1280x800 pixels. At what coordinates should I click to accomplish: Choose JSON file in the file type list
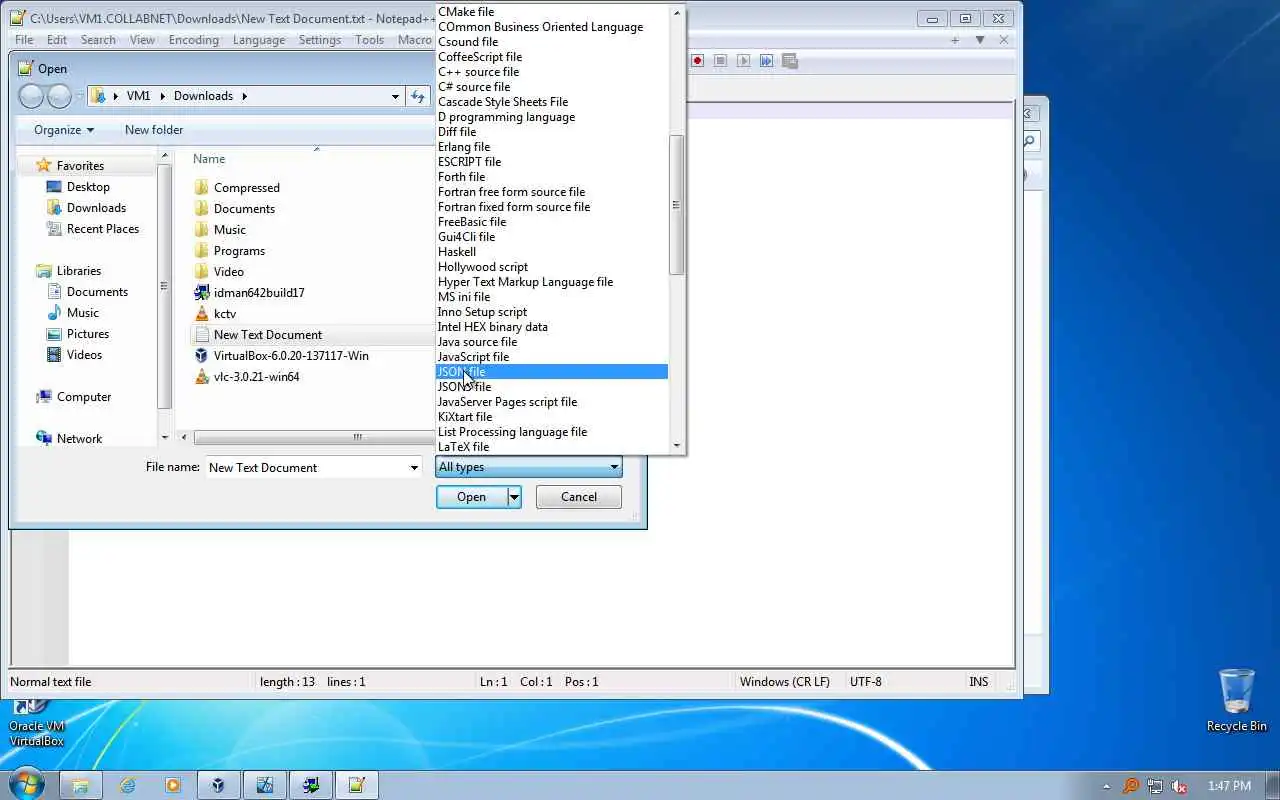(x=552, y=372)
